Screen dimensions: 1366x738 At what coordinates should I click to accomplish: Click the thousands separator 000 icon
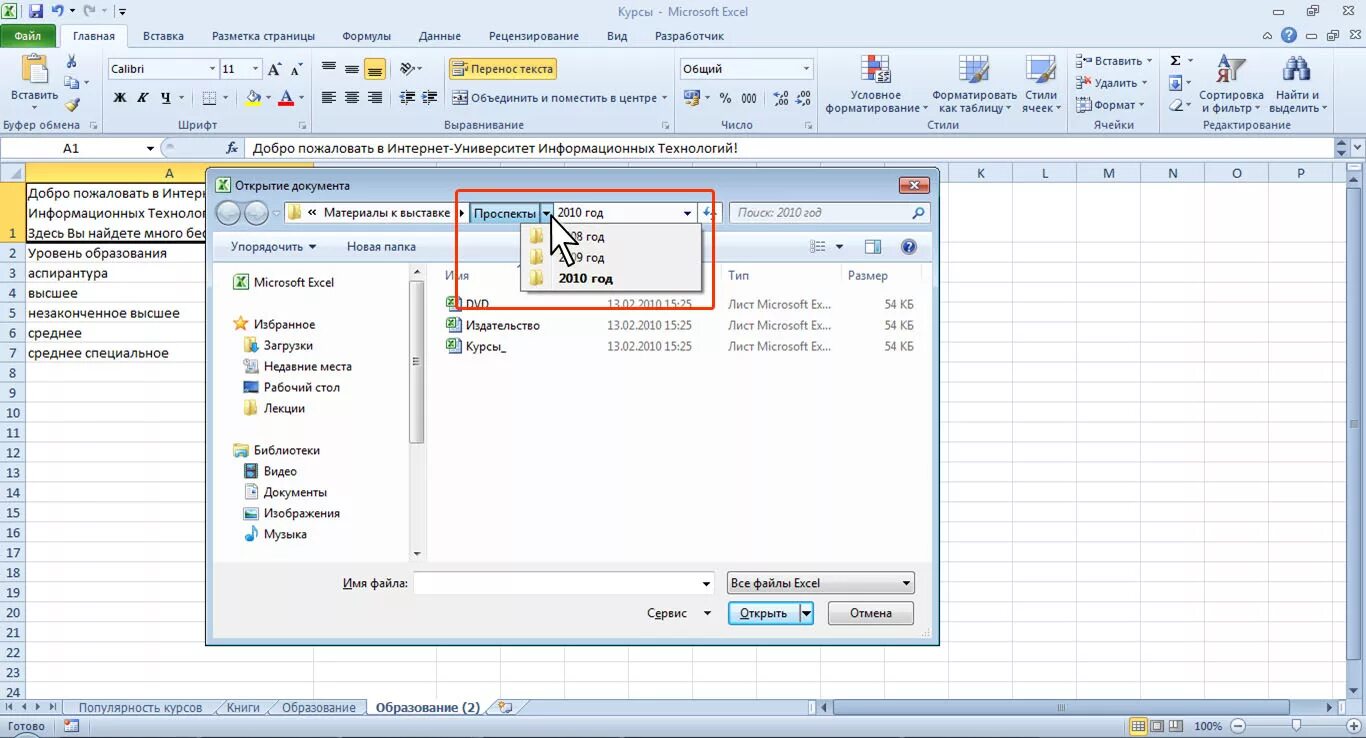coord(751,98)
